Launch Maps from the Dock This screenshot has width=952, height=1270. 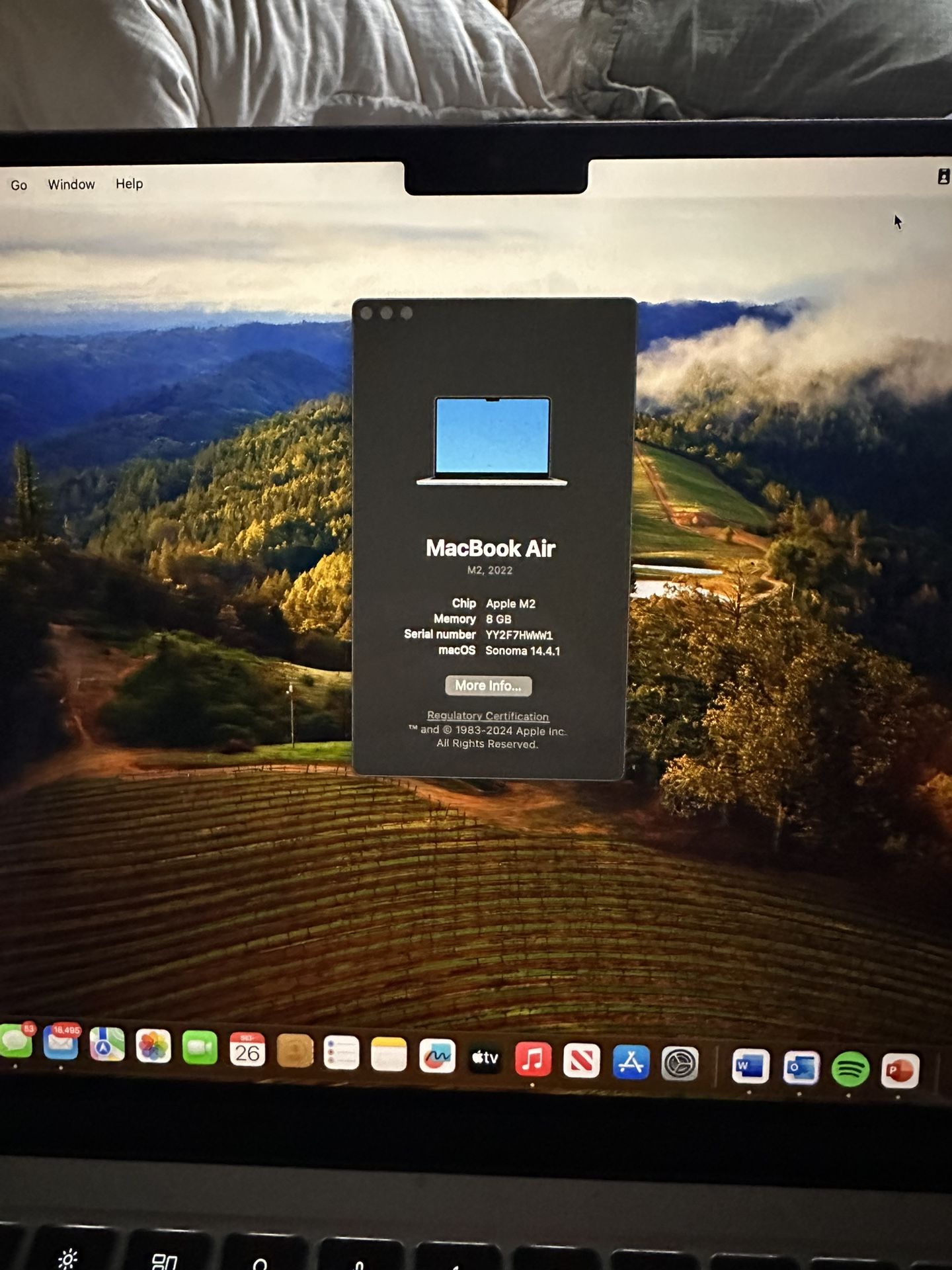pos(107,1046)
